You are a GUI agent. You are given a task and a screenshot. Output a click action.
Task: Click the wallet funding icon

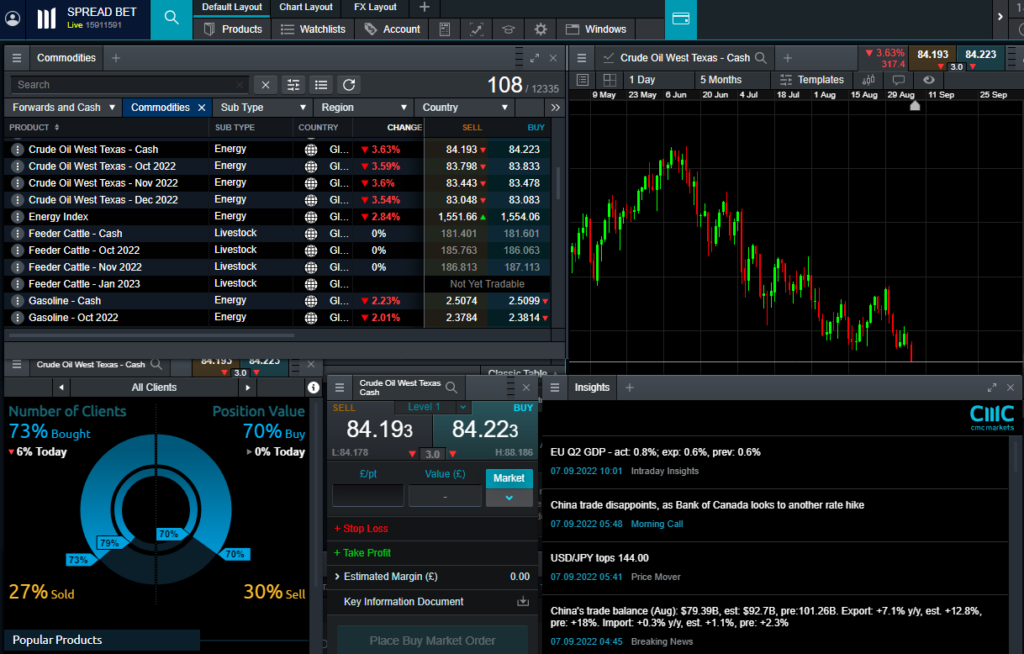tap(681, 18)
